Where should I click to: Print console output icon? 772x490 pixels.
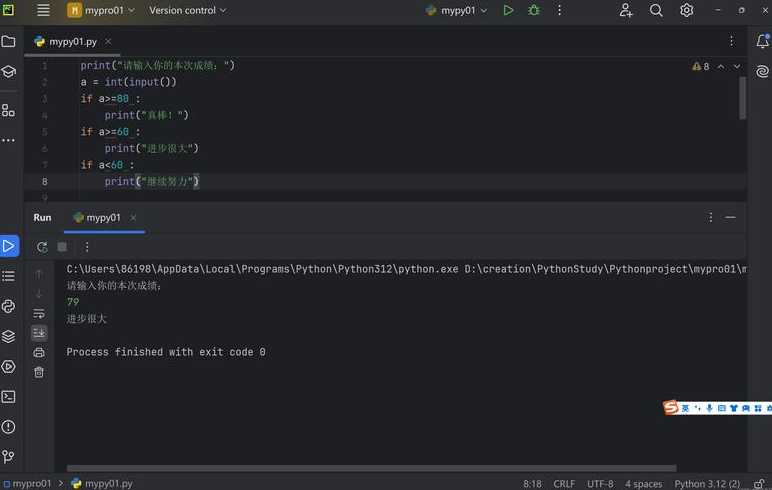(39, 353)
